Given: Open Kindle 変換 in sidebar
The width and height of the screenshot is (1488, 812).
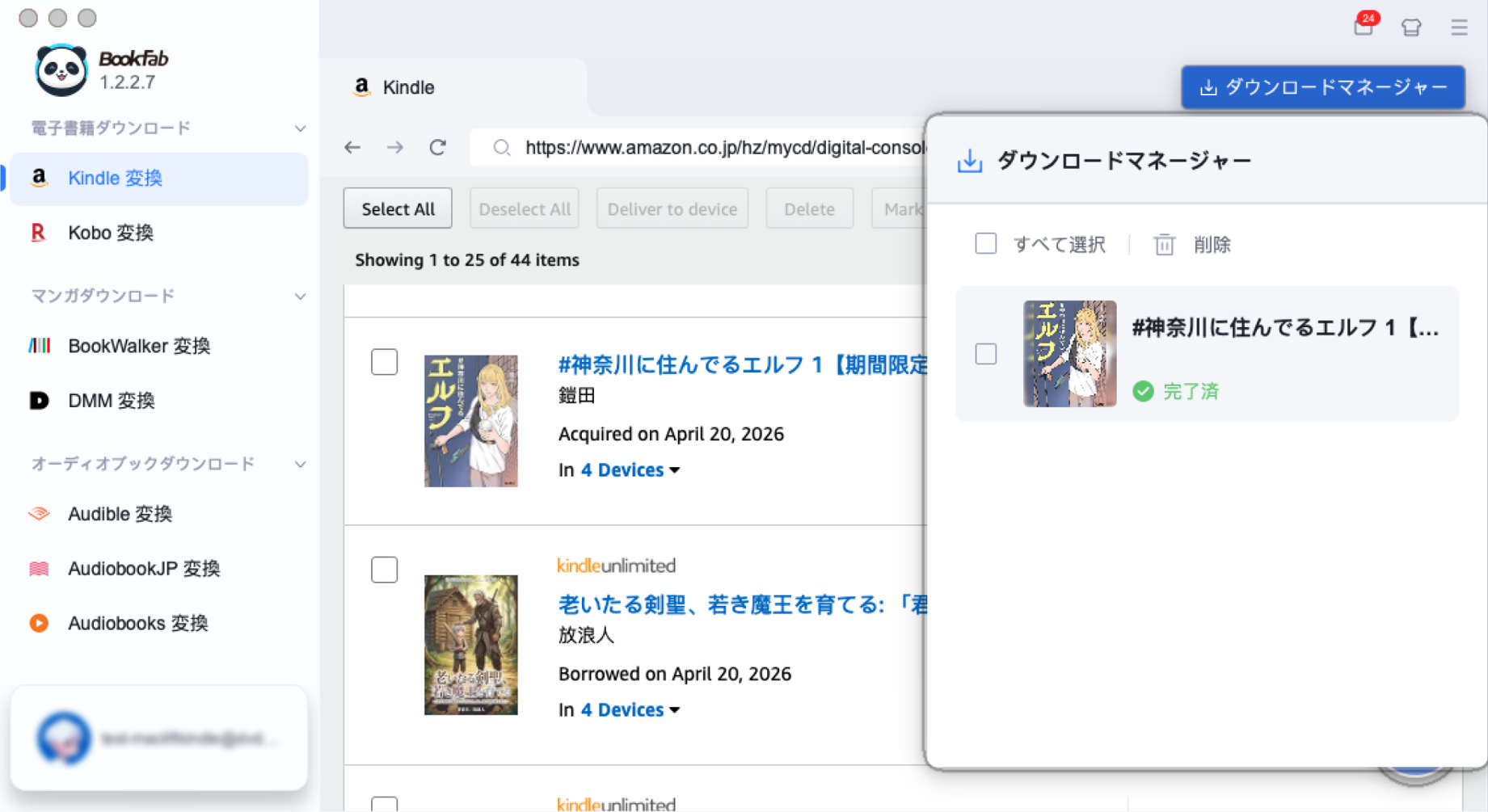Looking at the screenshot, I should pyautogui.click(x=158, y=179).
